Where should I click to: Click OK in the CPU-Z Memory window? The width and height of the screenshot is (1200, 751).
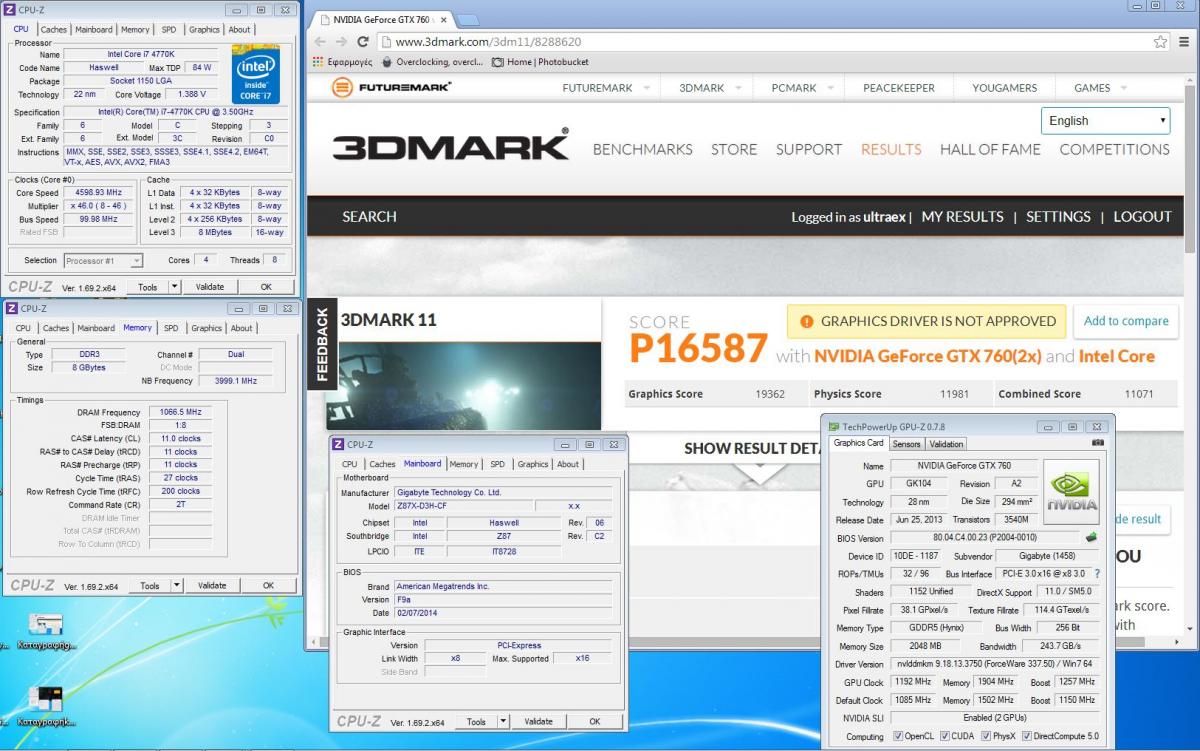pos(268,585)
